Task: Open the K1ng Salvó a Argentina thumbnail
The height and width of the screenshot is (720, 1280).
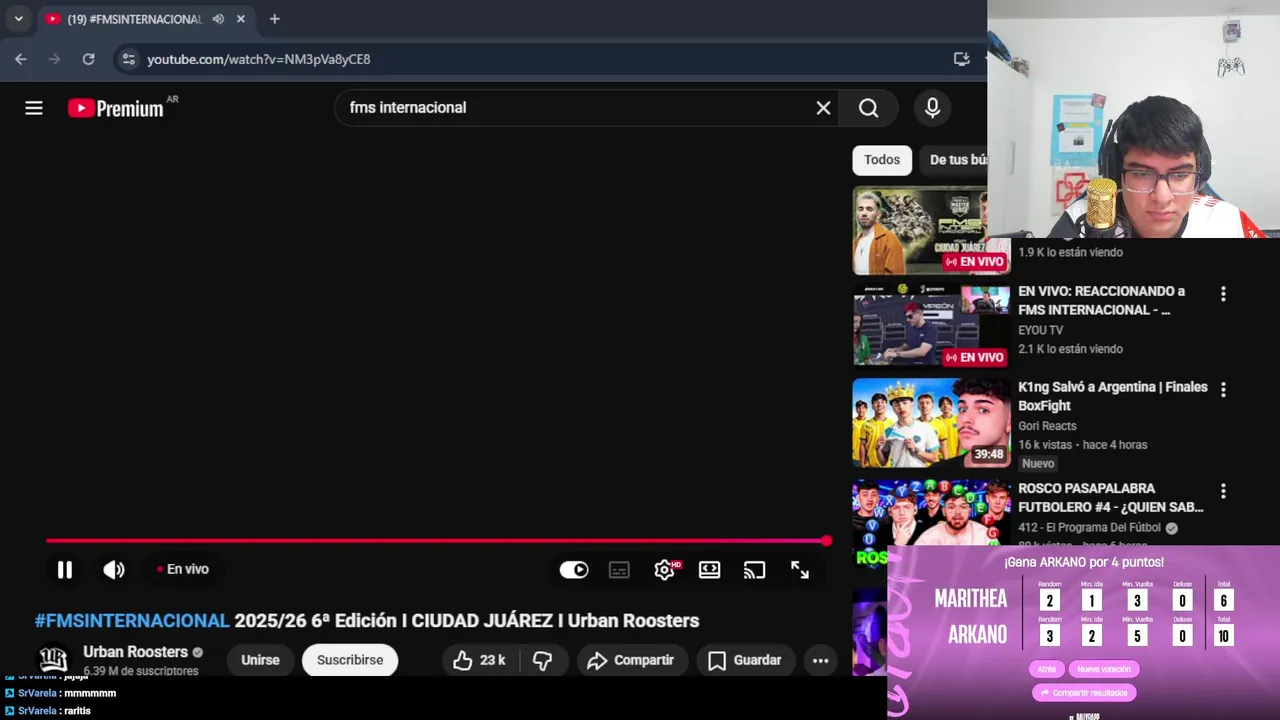Action: 932,423
